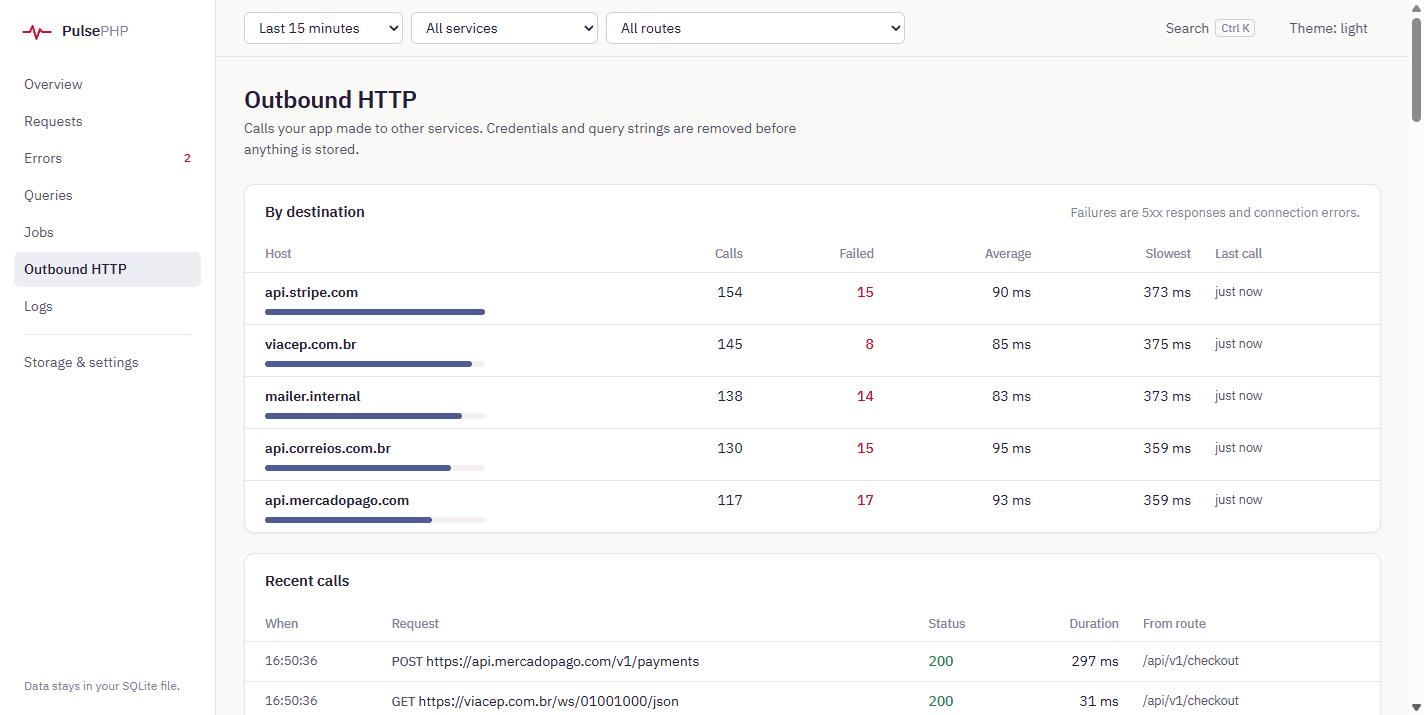Viewport: 1424px width, 715px height.
Task: Open Storage & settings
Action: pyautogui.click(x=107, y=362)
